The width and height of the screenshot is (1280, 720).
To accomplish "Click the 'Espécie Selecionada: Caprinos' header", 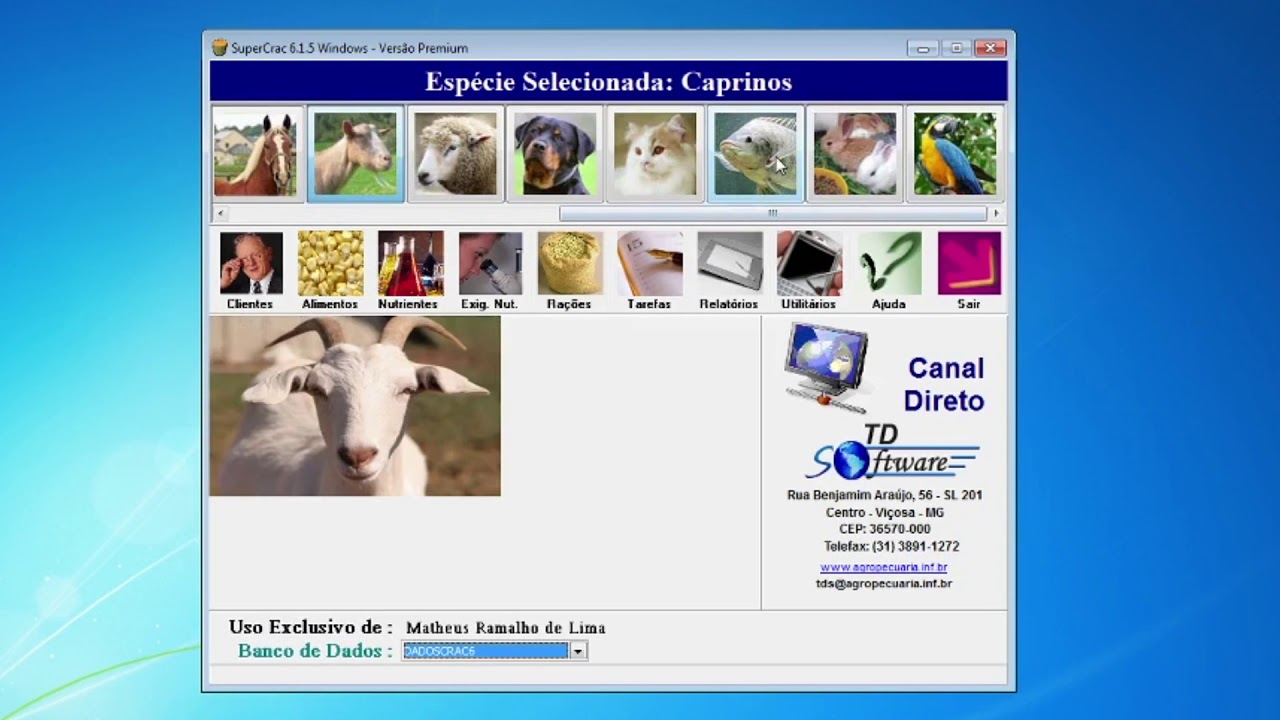I will (x=608, y=81).
